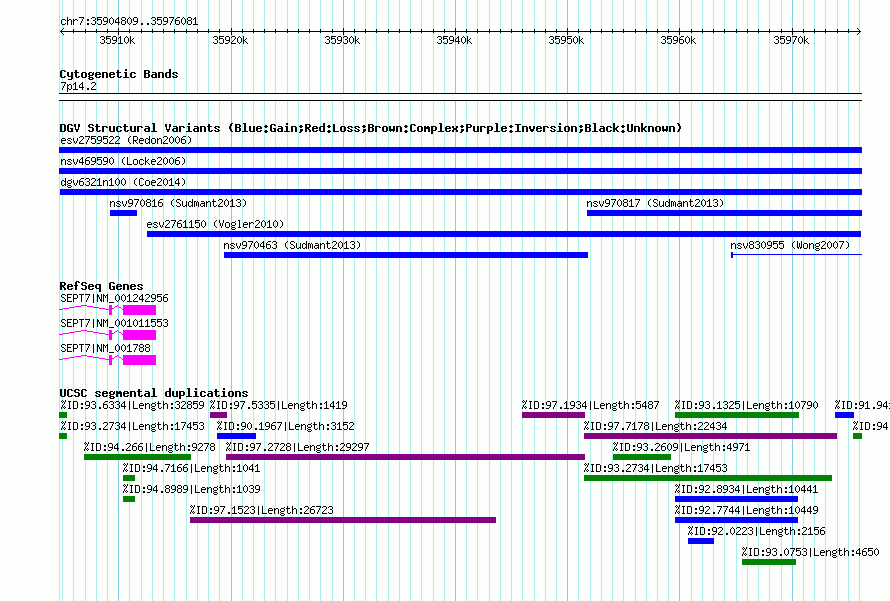Screen dimensions: 890x601
Task: Click the DGV Structural Variants track title
Action: tap(371, 128)
